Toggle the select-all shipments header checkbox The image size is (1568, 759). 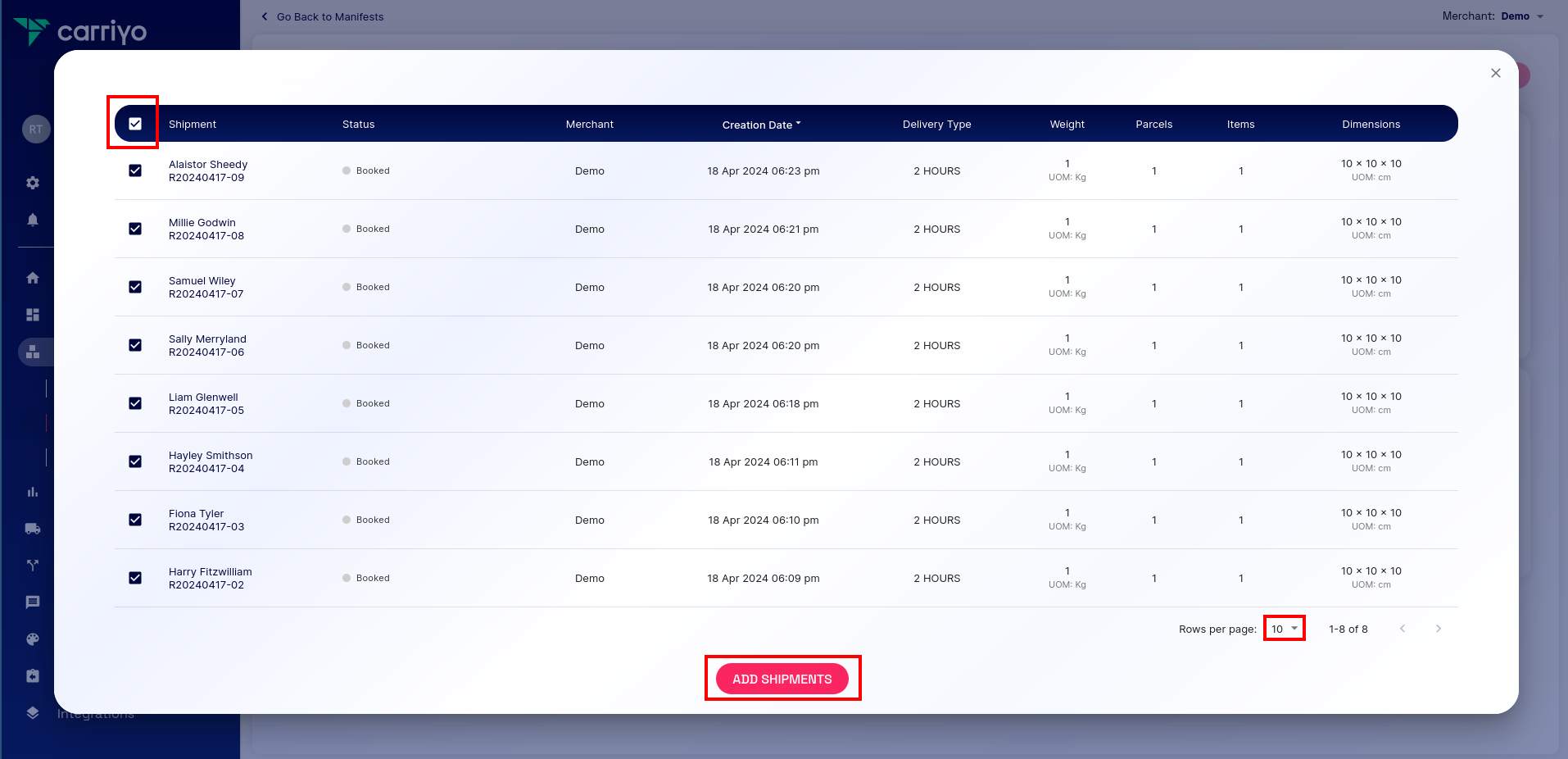[135, 124]
